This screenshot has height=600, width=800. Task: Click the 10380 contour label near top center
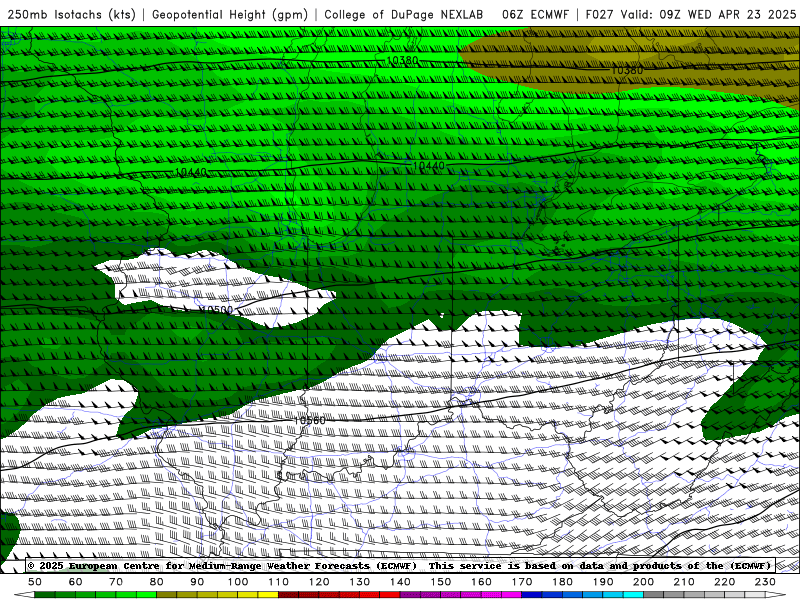[x=402, y=60]
